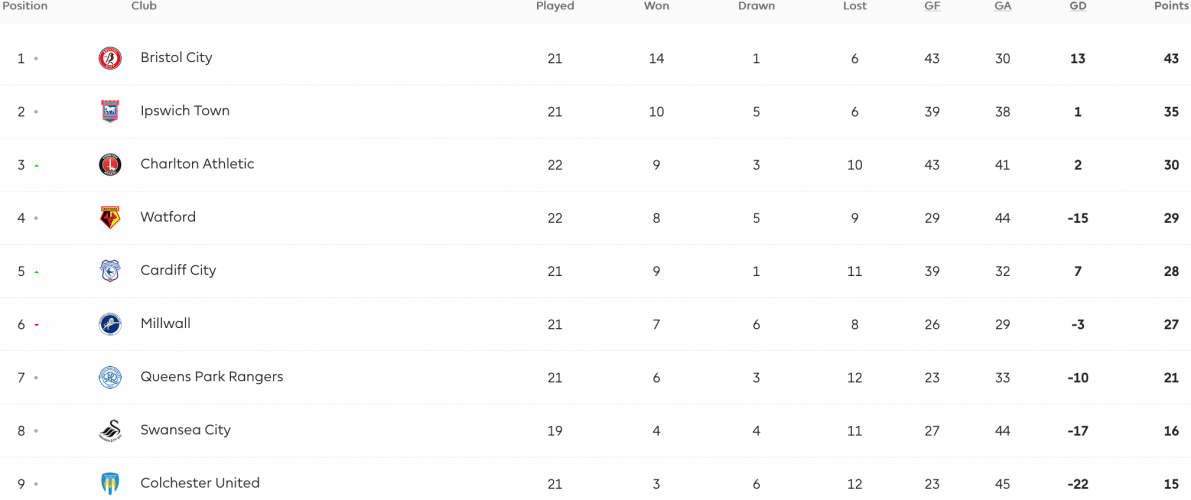Click the Position column header
The height and width of the screenshot is (500, 1191).
pos(24,6)
